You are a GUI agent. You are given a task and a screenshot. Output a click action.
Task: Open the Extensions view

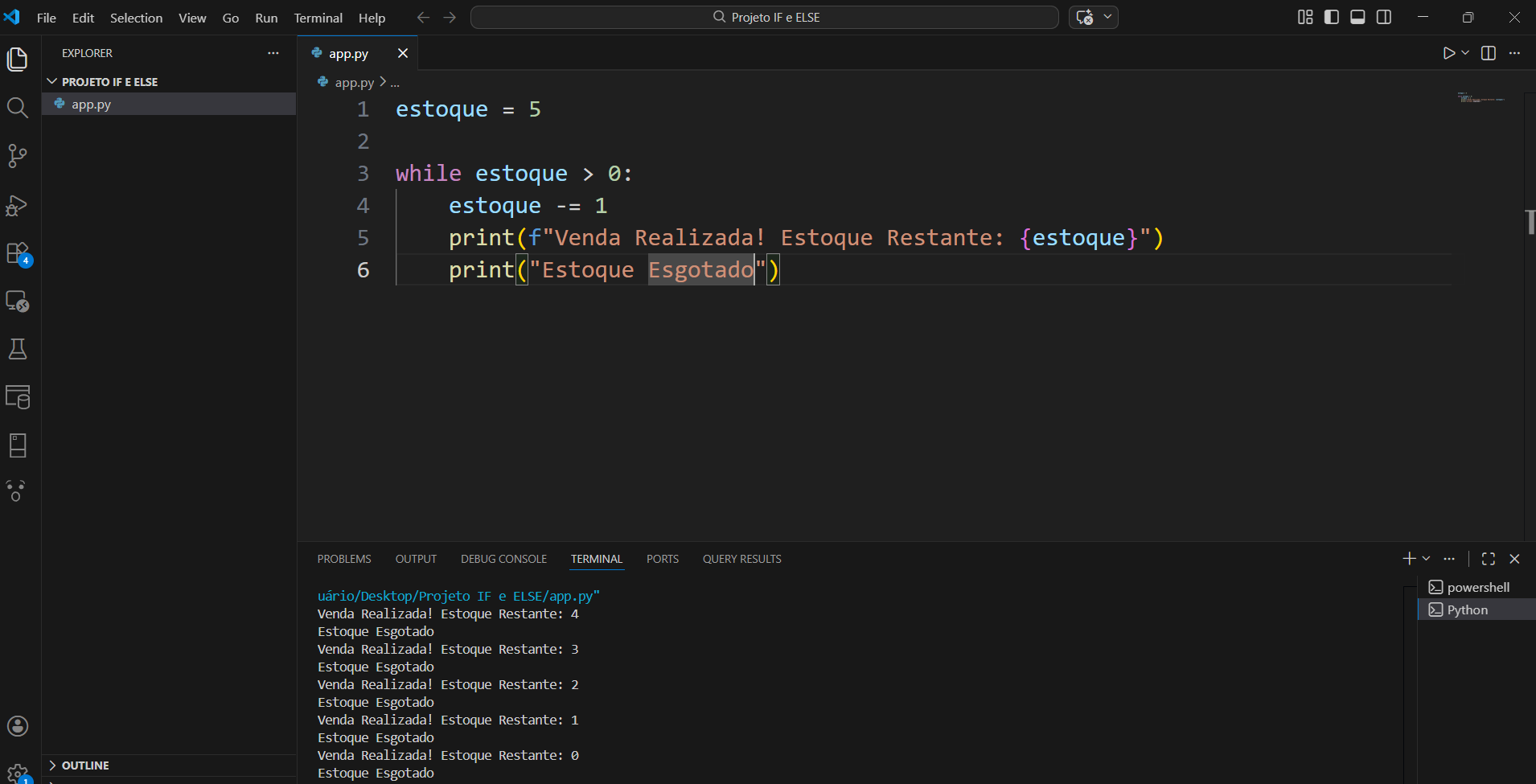(17, 253)
